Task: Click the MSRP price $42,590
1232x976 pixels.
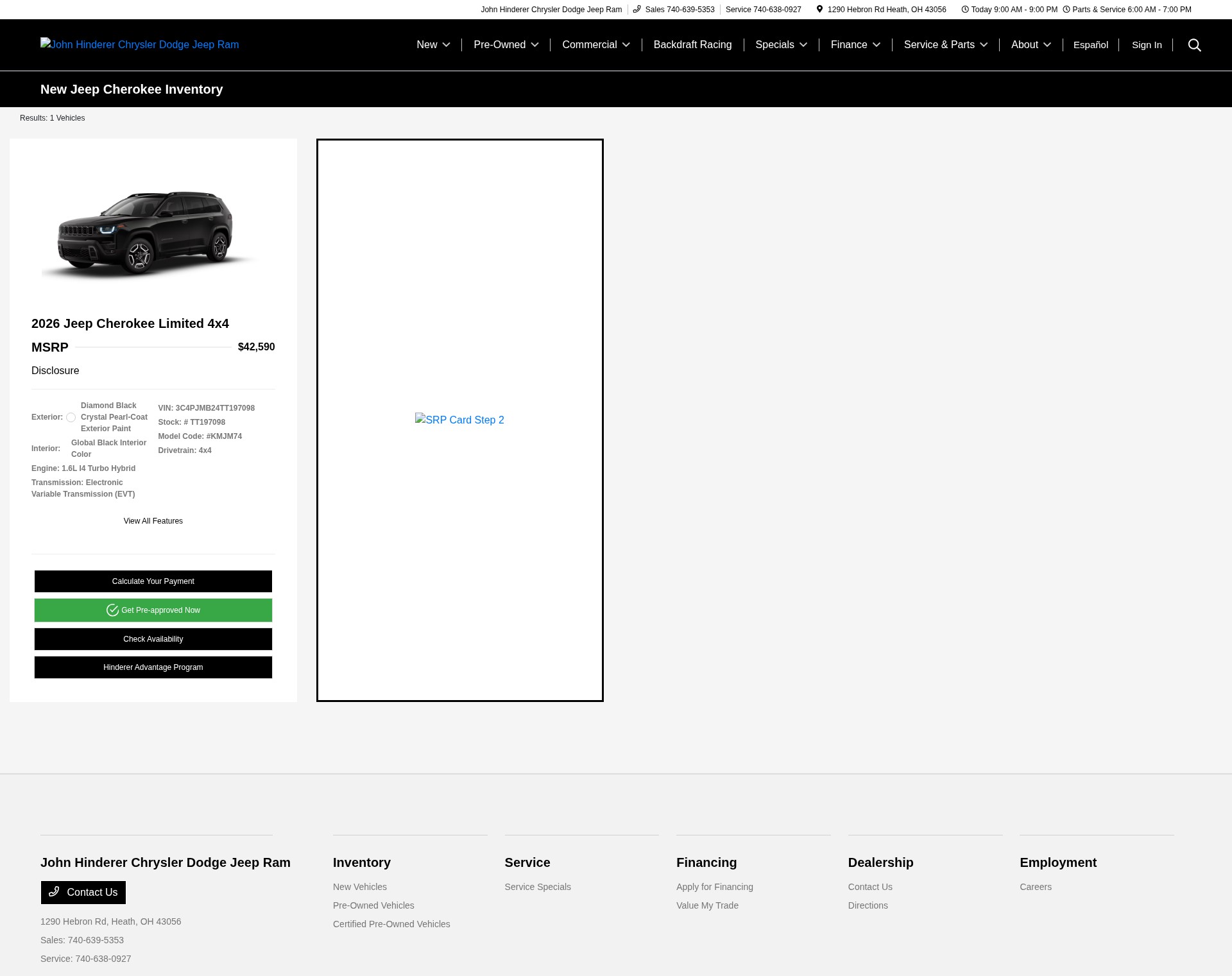Action: [256, 347]
